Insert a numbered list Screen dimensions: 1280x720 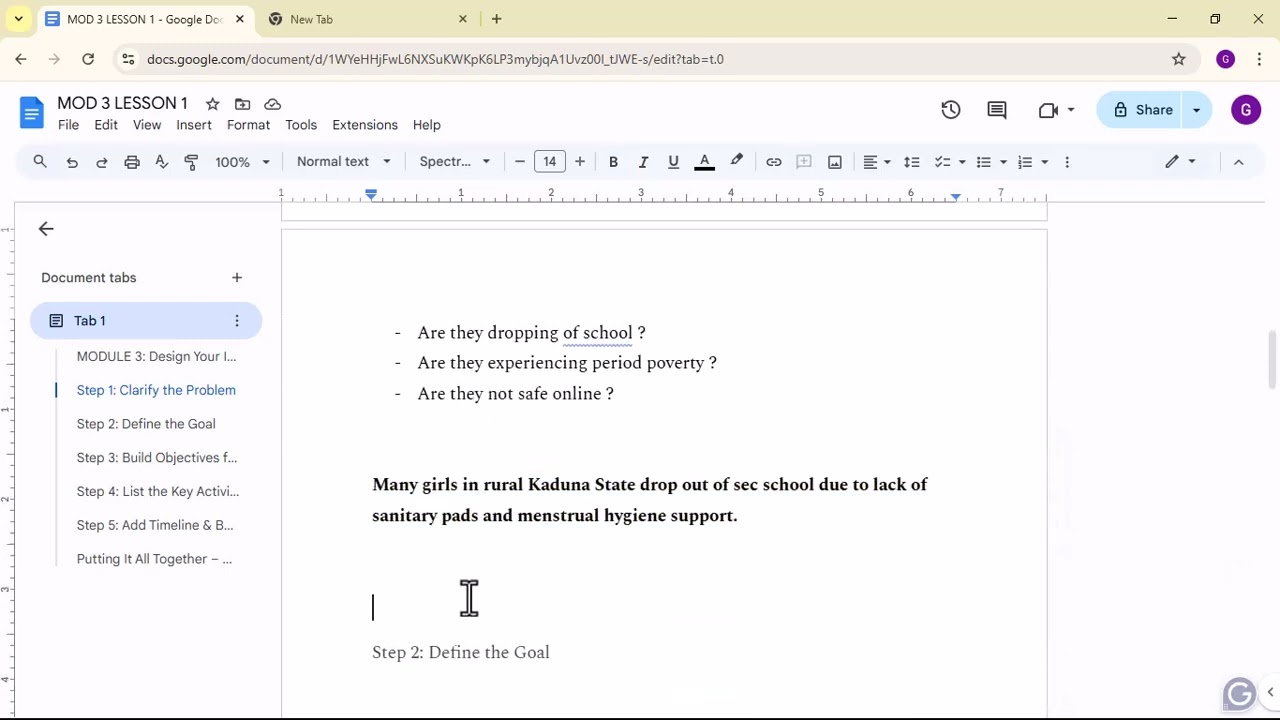[1025, 162]
